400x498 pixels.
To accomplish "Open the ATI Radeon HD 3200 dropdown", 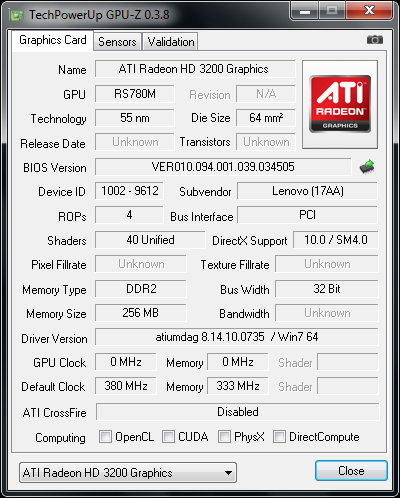I will [x=128, y=472].
